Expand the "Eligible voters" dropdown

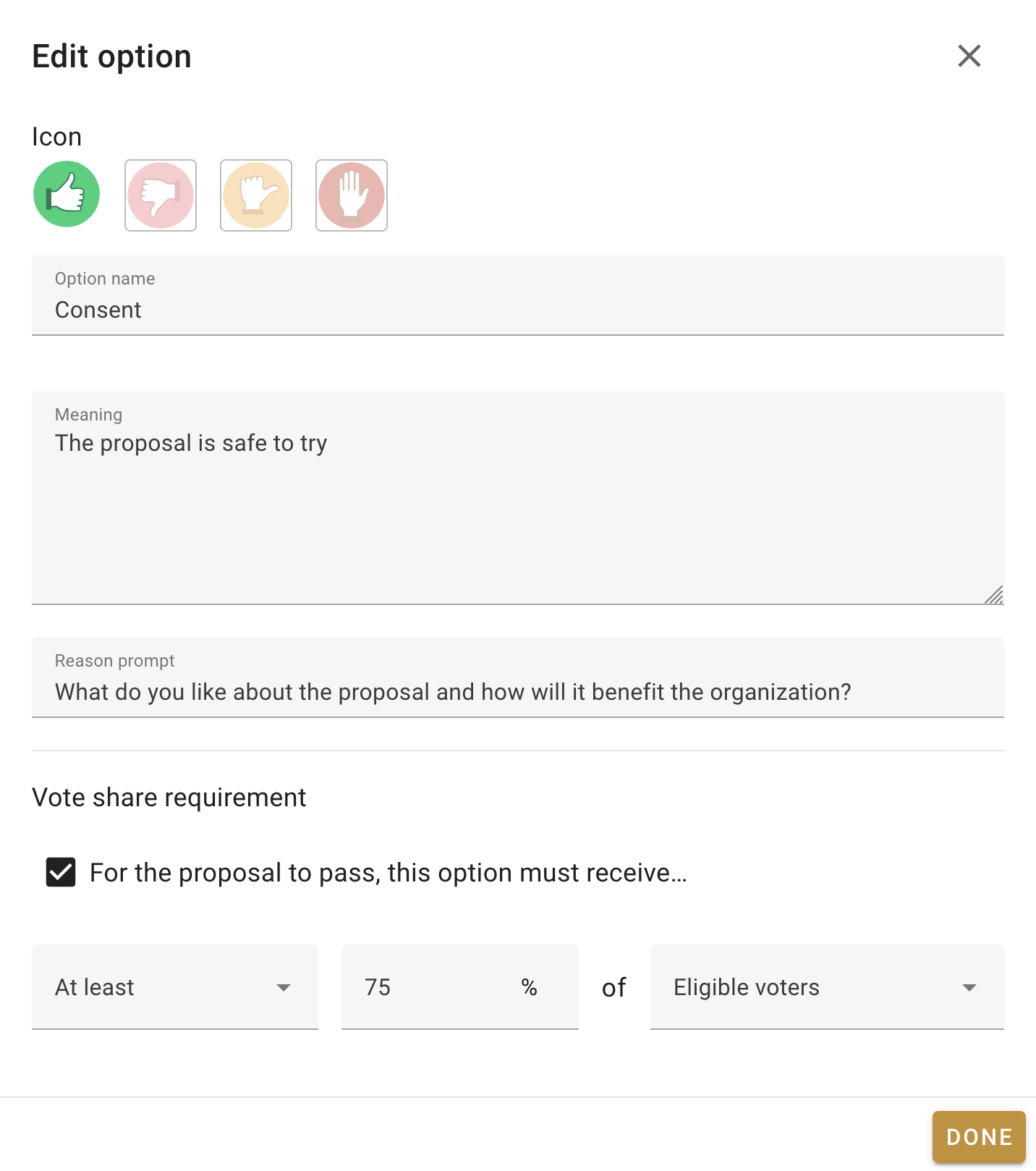point(826,986)
